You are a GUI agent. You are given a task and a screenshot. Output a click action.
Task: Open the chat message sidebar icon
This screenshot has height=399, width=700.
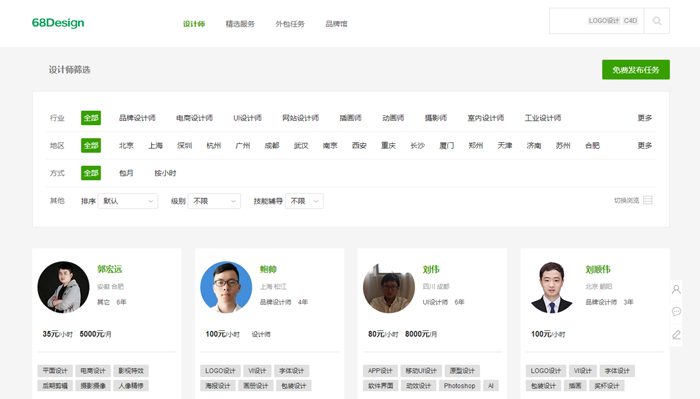[x=676, y=312]
